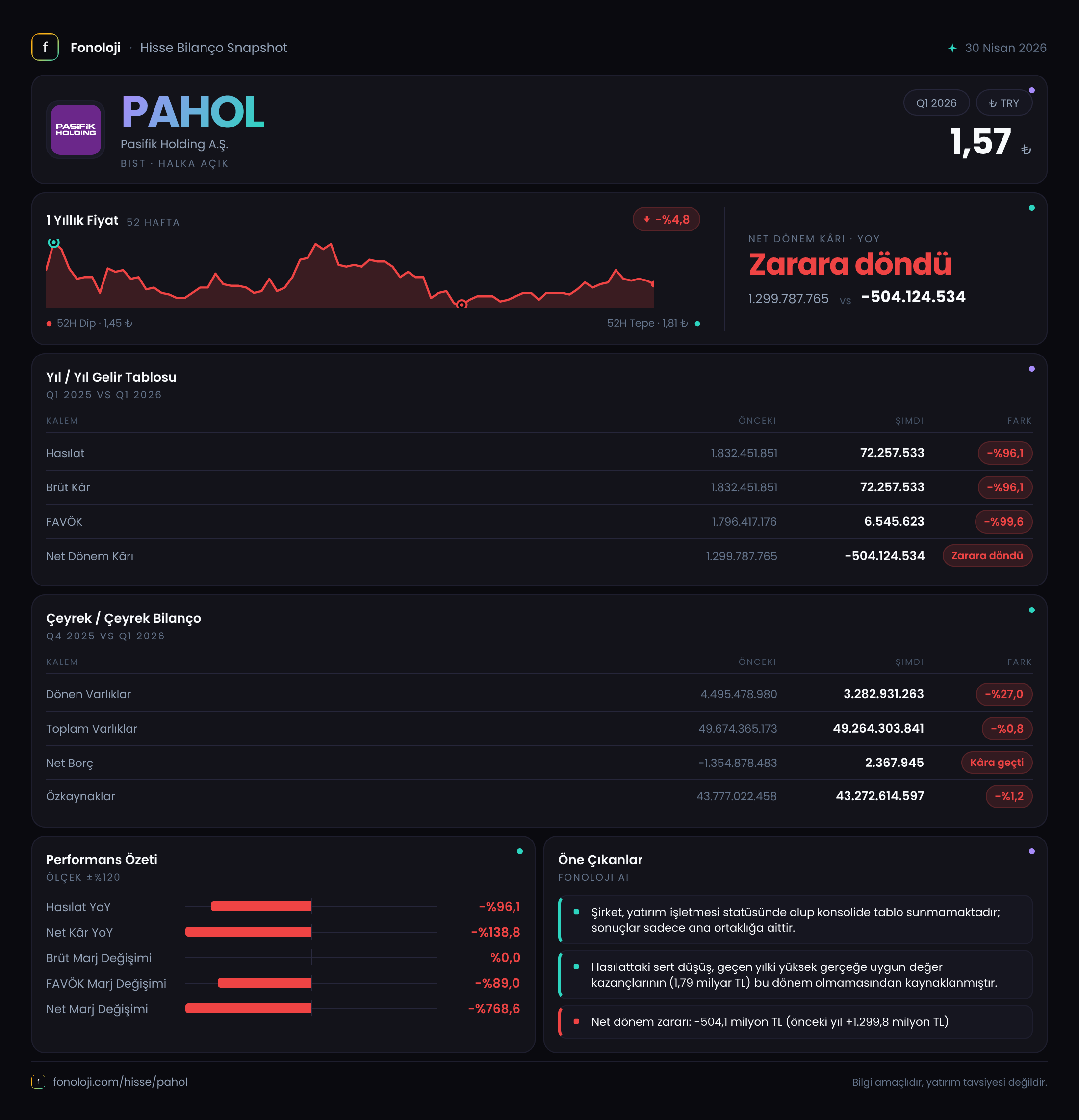Screen dimensions: 1079x1120
Task: Click the Pasifik Holding company logo
Action: (x=76, y=130)
